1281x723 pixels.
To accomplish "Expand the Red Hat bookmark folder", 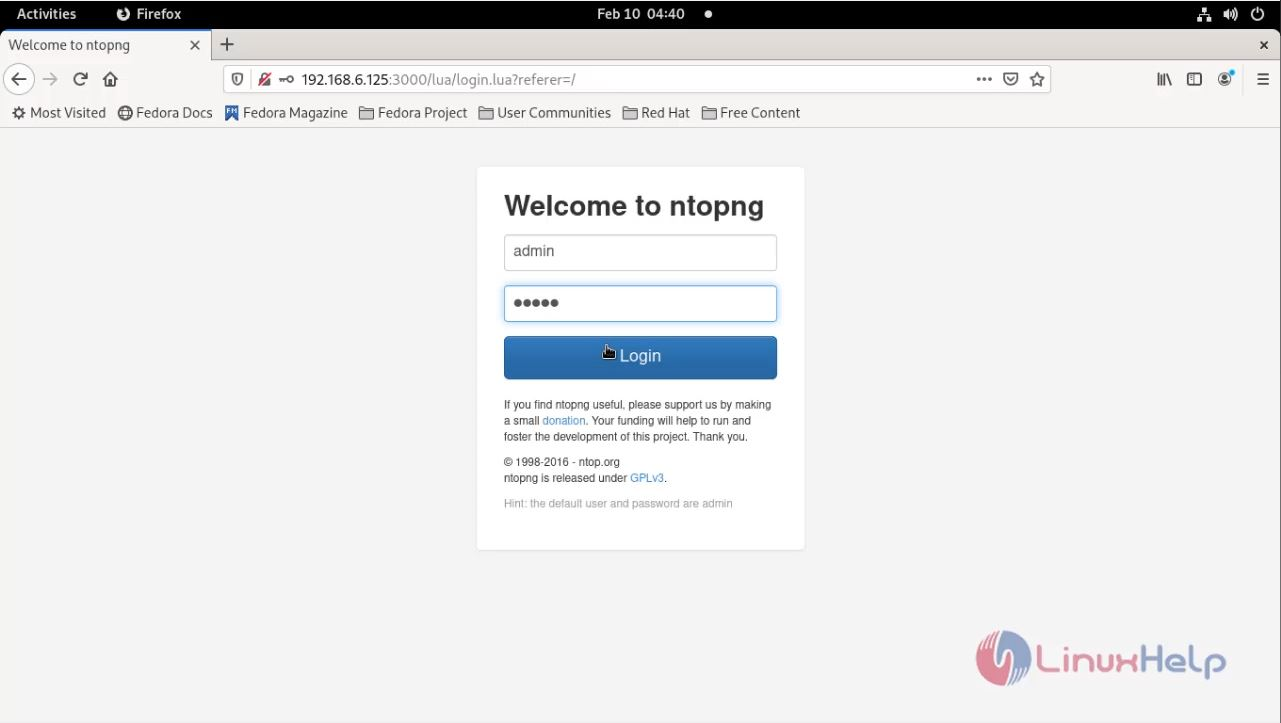I will point(656,113).
